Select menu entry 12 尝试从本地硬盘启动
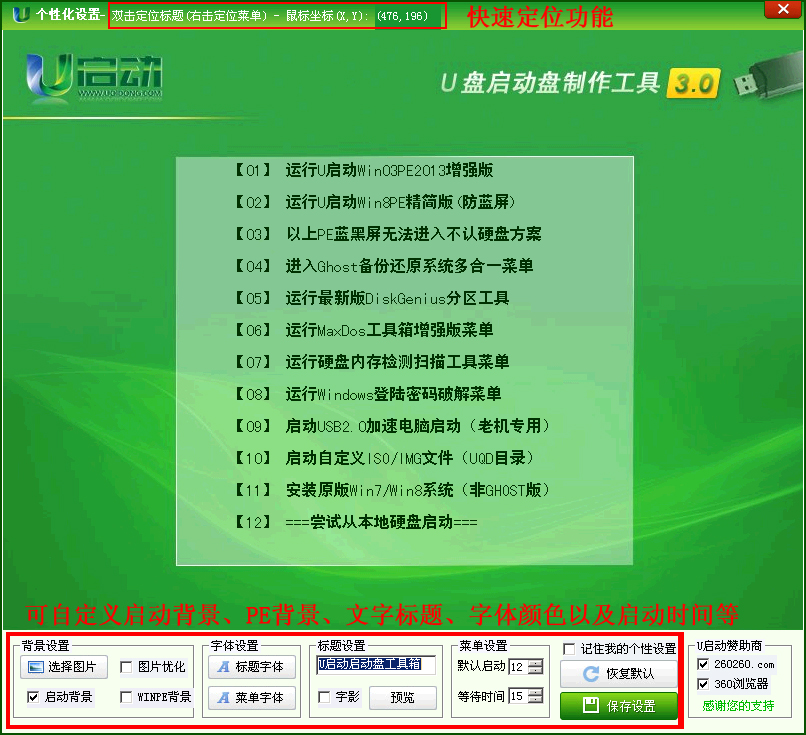This screenshot has height=735, width=806. click(x=357, y=522)
